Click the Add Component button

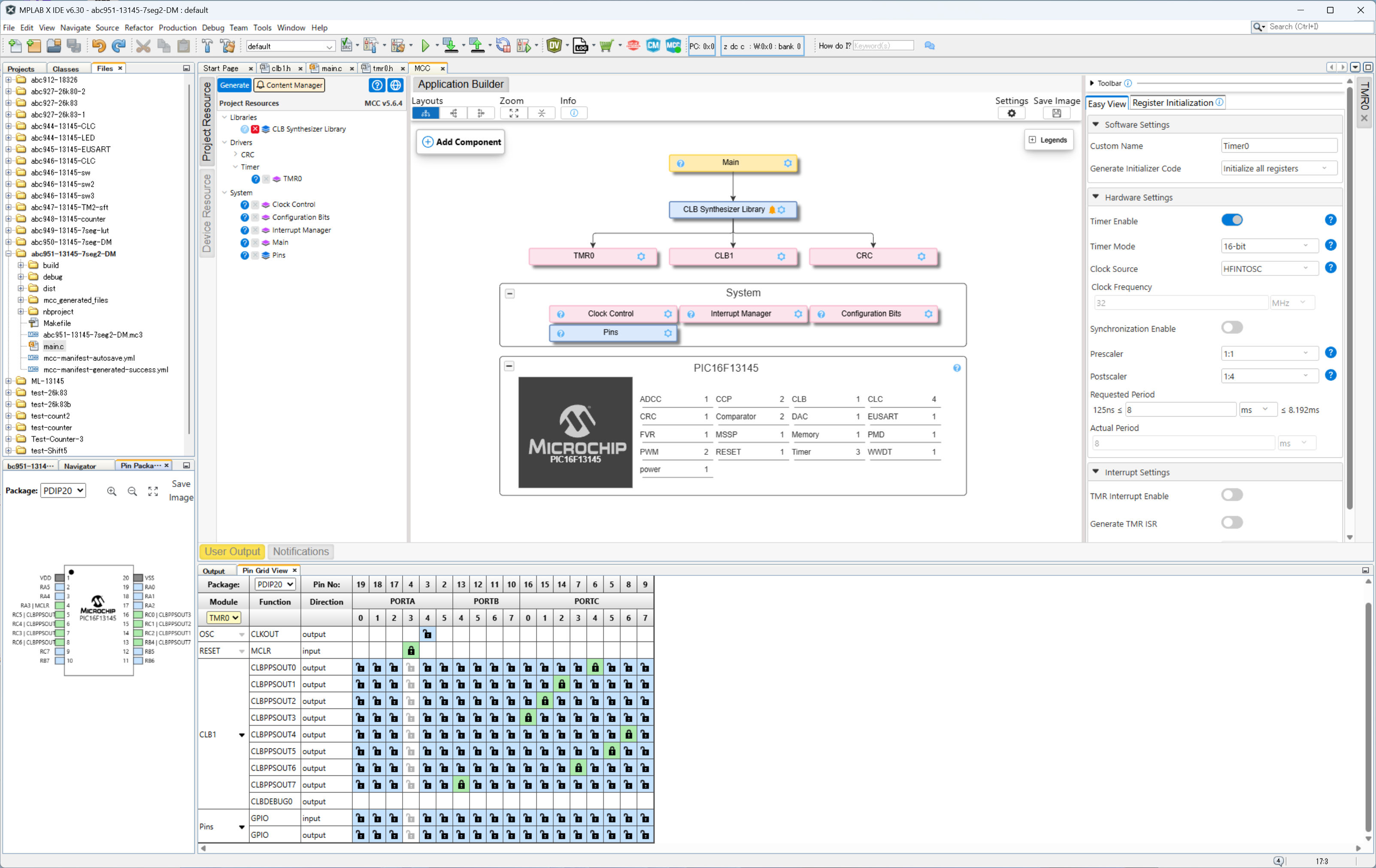tap(461, 142)
